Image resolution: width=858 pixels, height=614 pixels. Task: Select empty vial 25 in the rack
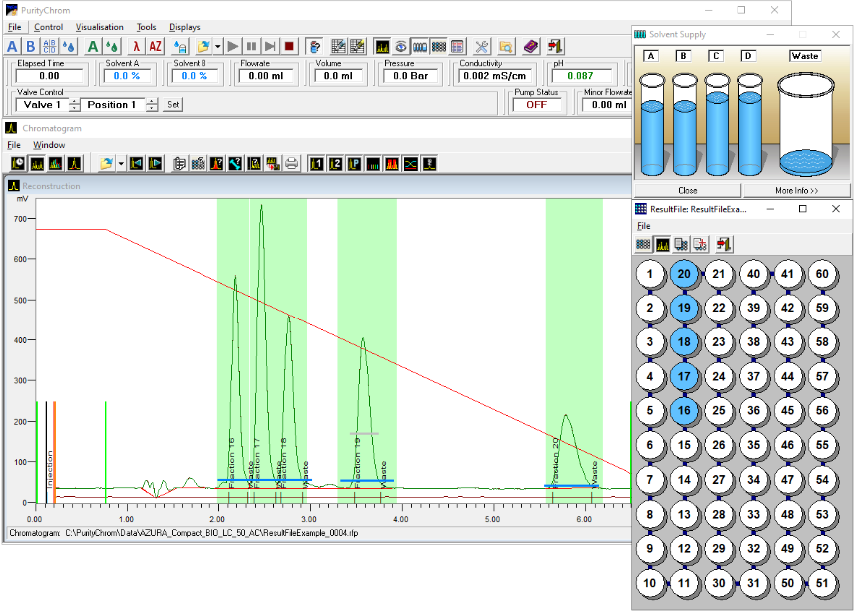(718, 410)
